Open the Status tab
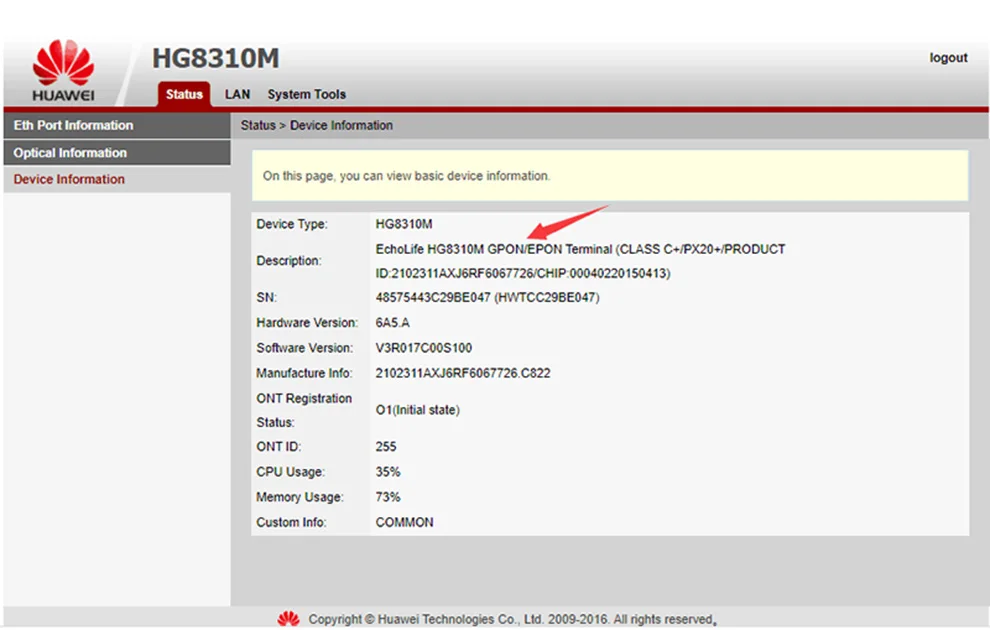Viewport: 990px width, 630px height. [x=184, y=94]
